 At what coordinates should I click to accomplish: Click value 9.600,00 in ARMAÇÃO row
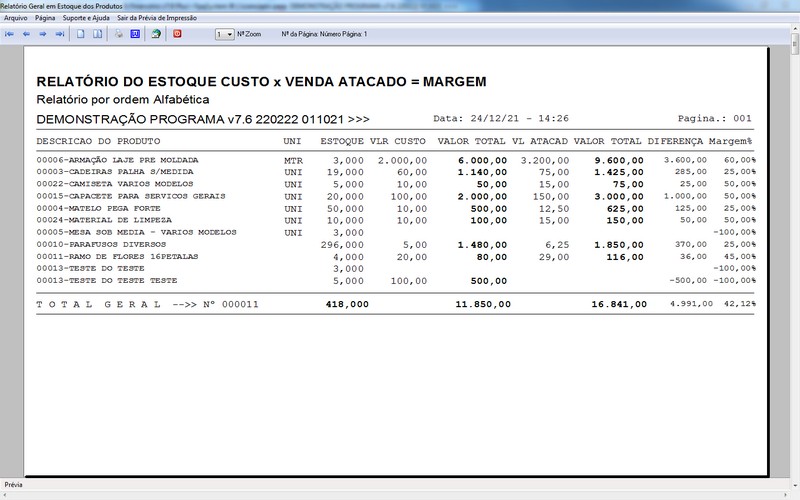pos(619,161)
